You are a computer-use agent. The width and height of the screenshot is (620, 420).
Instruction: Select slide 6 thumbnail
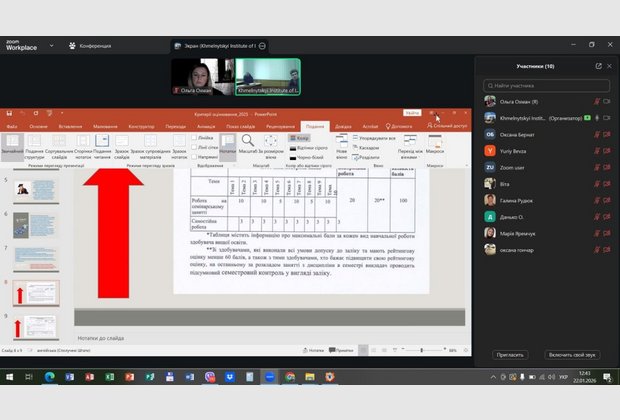click(x=35, y=225)
